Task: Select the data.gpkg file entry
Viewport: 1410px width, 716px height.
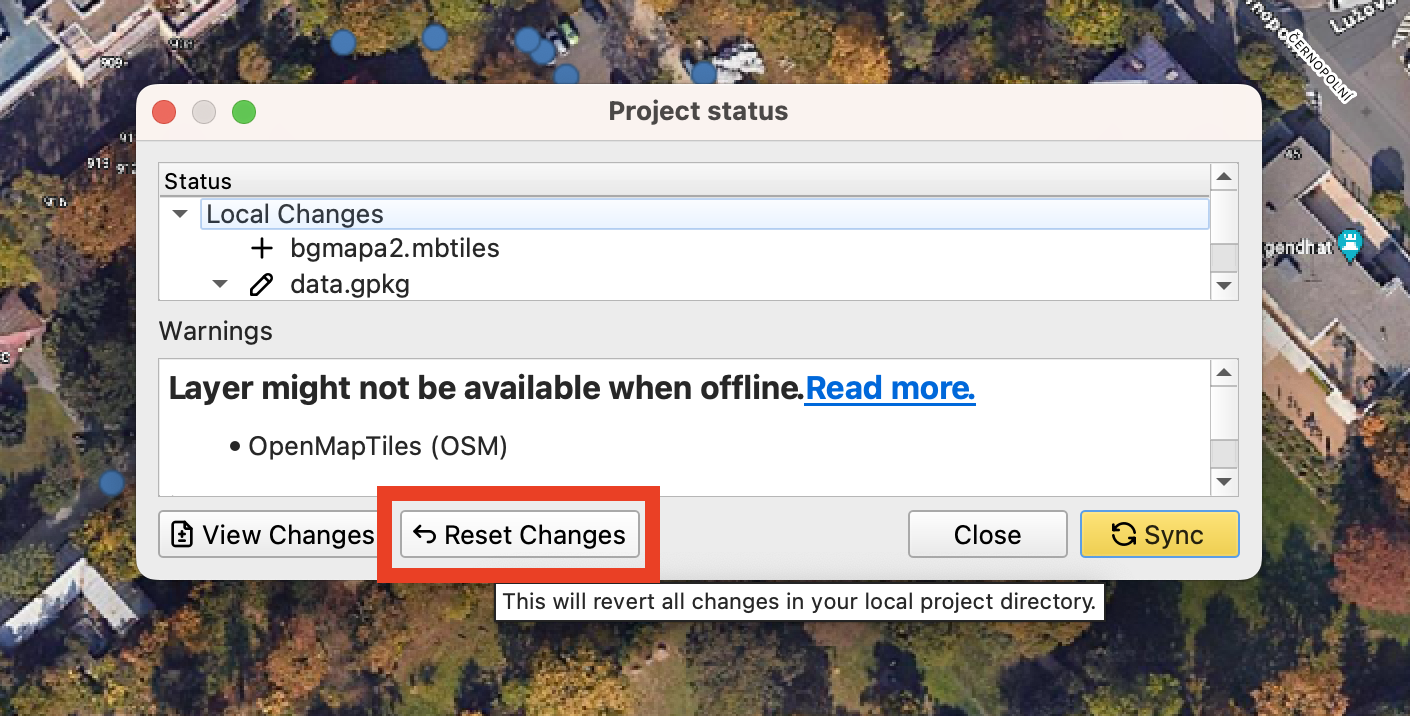Action: tap(350, 285)
